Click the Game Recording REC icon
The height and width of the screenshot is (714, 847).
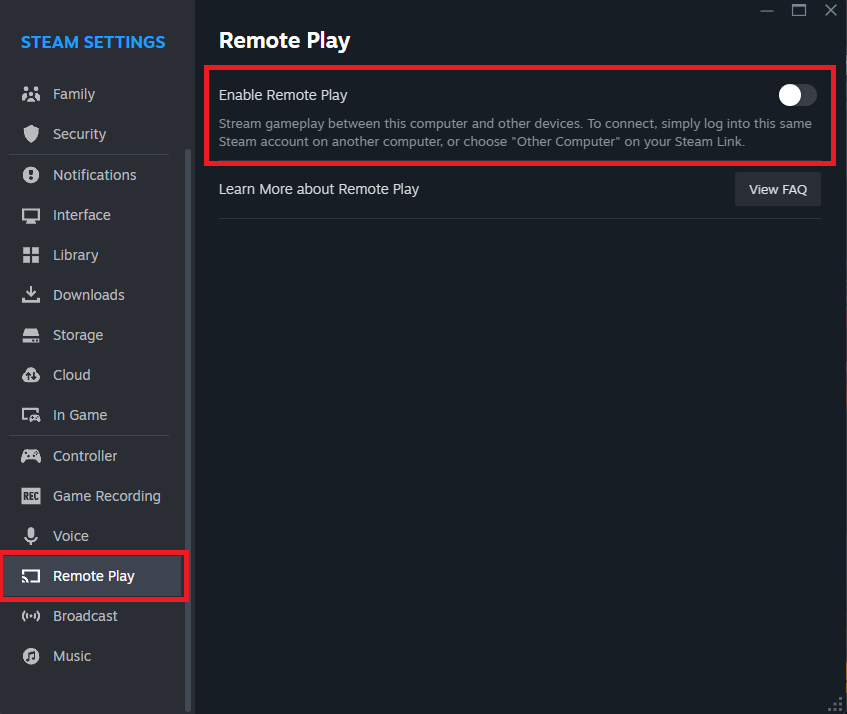click(30, 496)
